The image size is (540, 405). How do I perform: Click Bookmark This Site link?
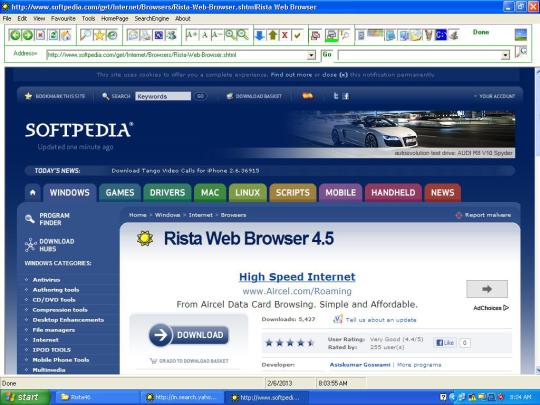pyautogui.click(x=55, y=96)
